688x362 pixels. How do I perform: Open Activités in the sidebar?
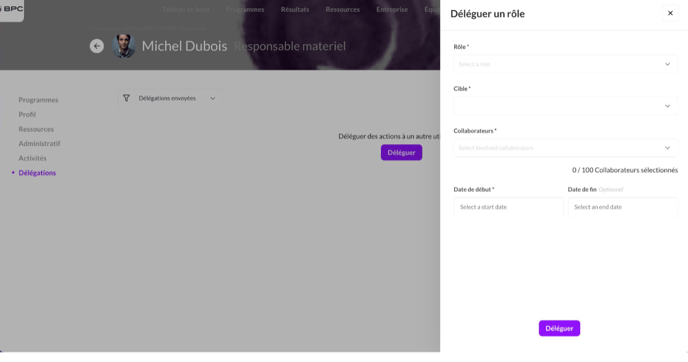point(32,158)
